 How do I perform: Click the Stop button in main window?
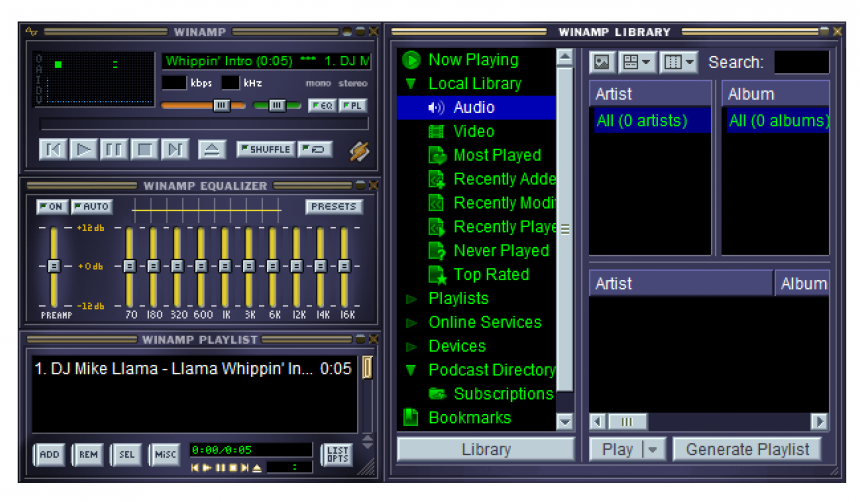[x=144, y=149]
